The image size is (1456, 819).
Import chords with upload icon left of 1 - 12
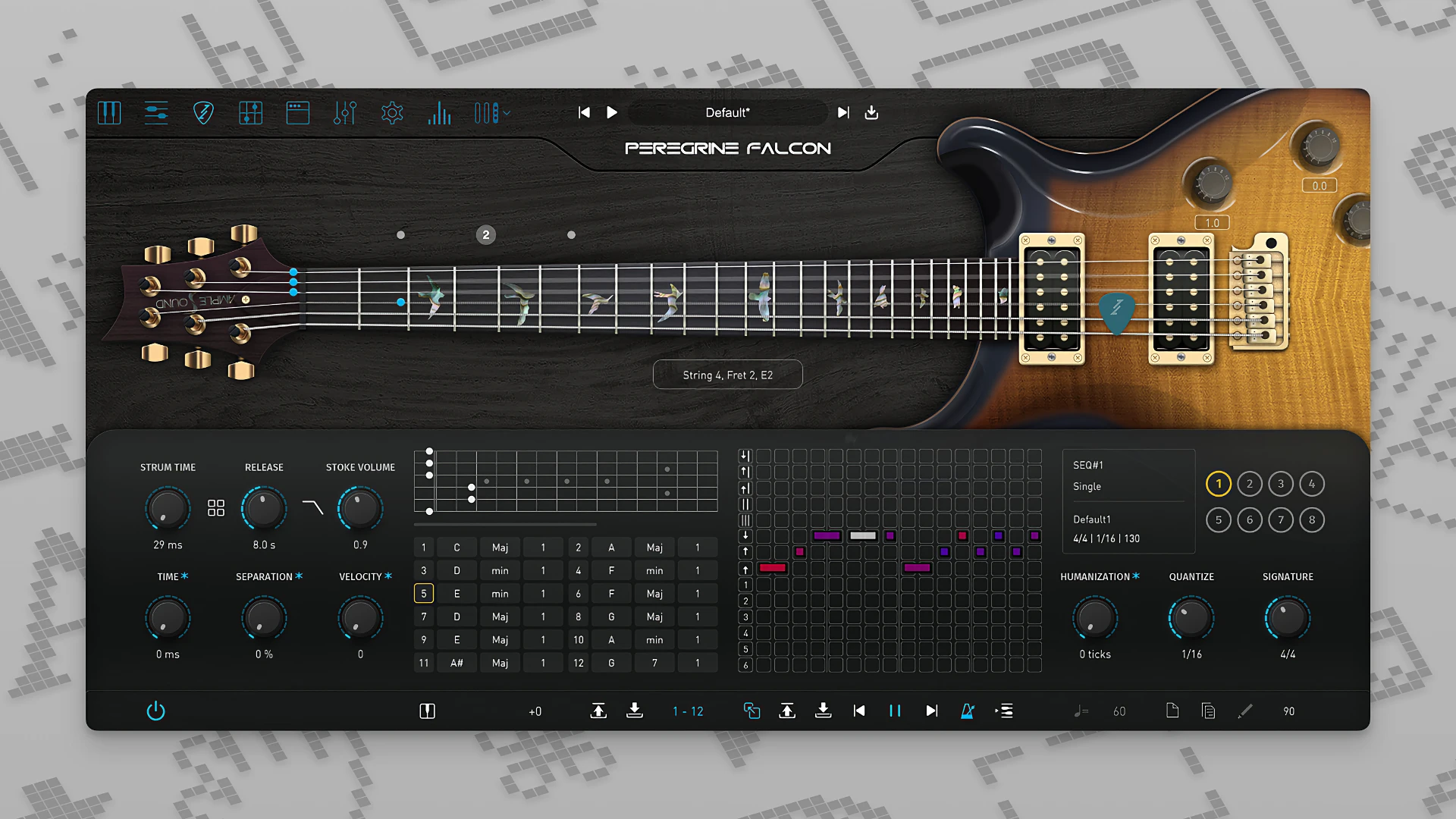tap(598, 711)
